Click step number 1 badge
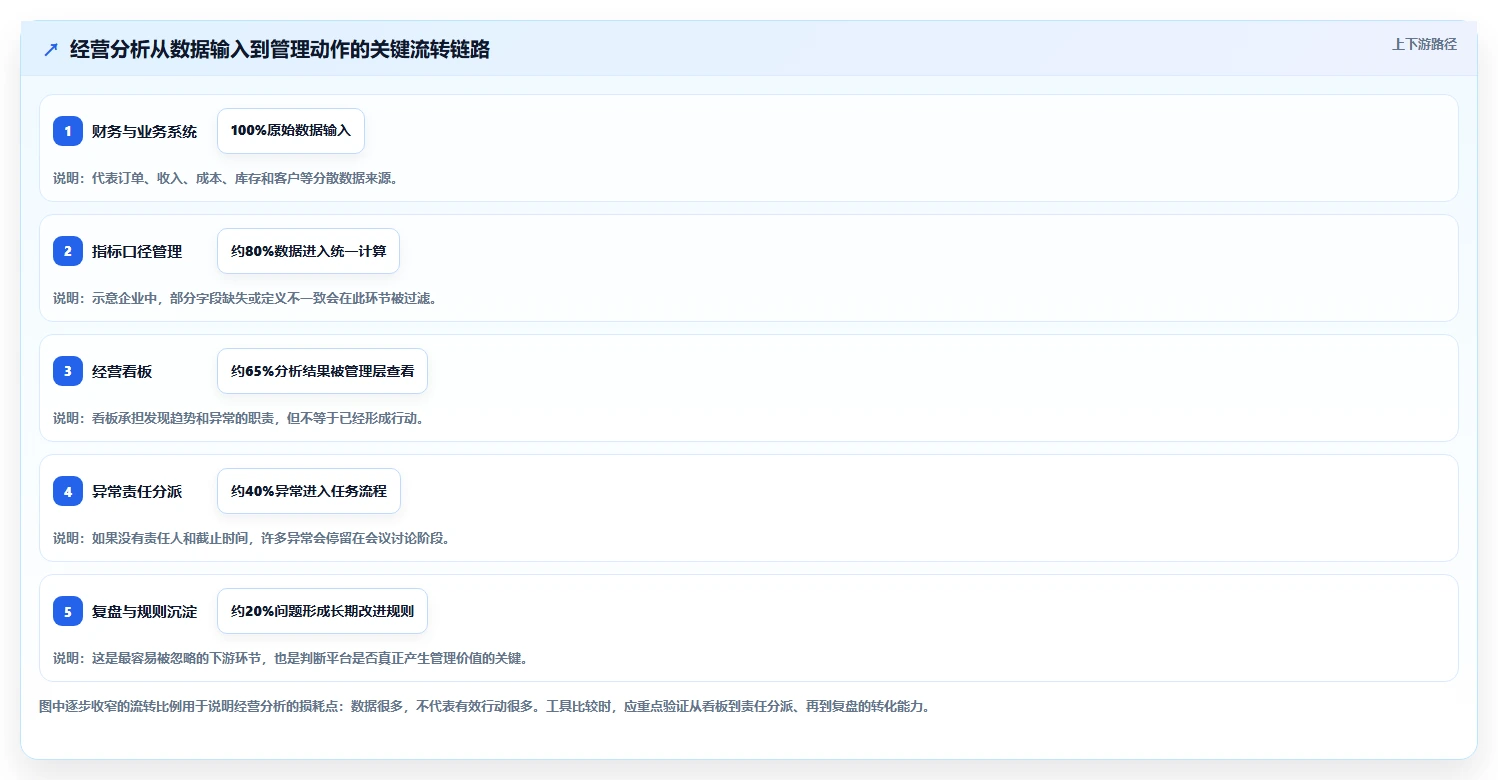 (x=68, y=131)
